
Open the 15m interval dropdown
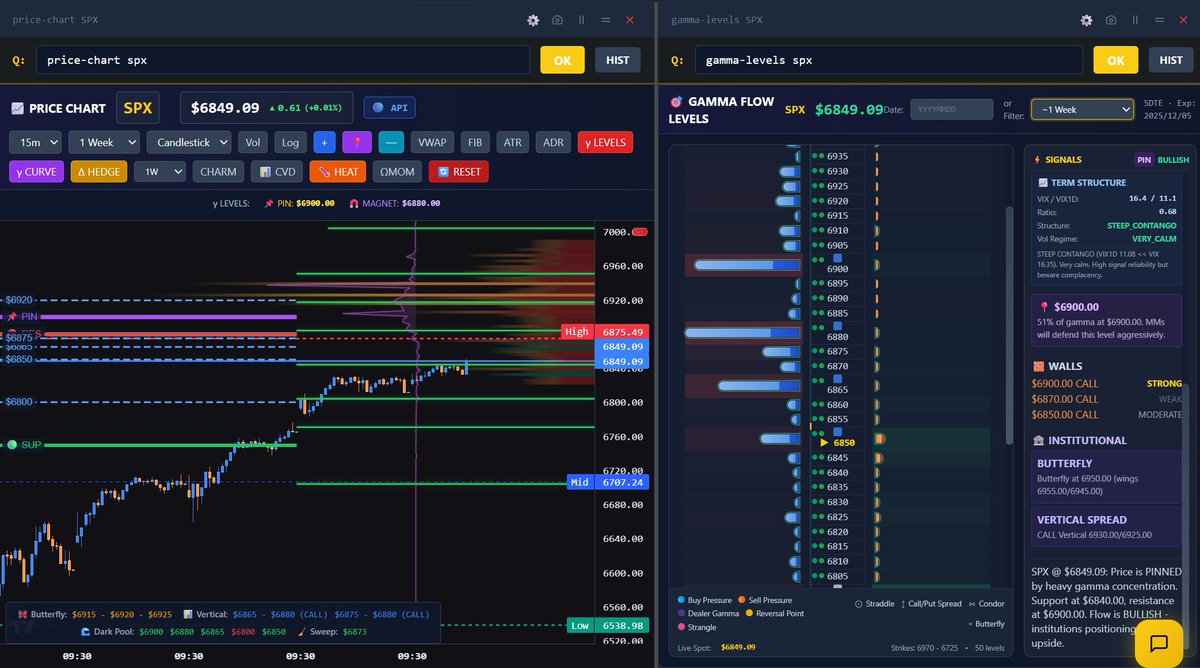coord(35,143)
